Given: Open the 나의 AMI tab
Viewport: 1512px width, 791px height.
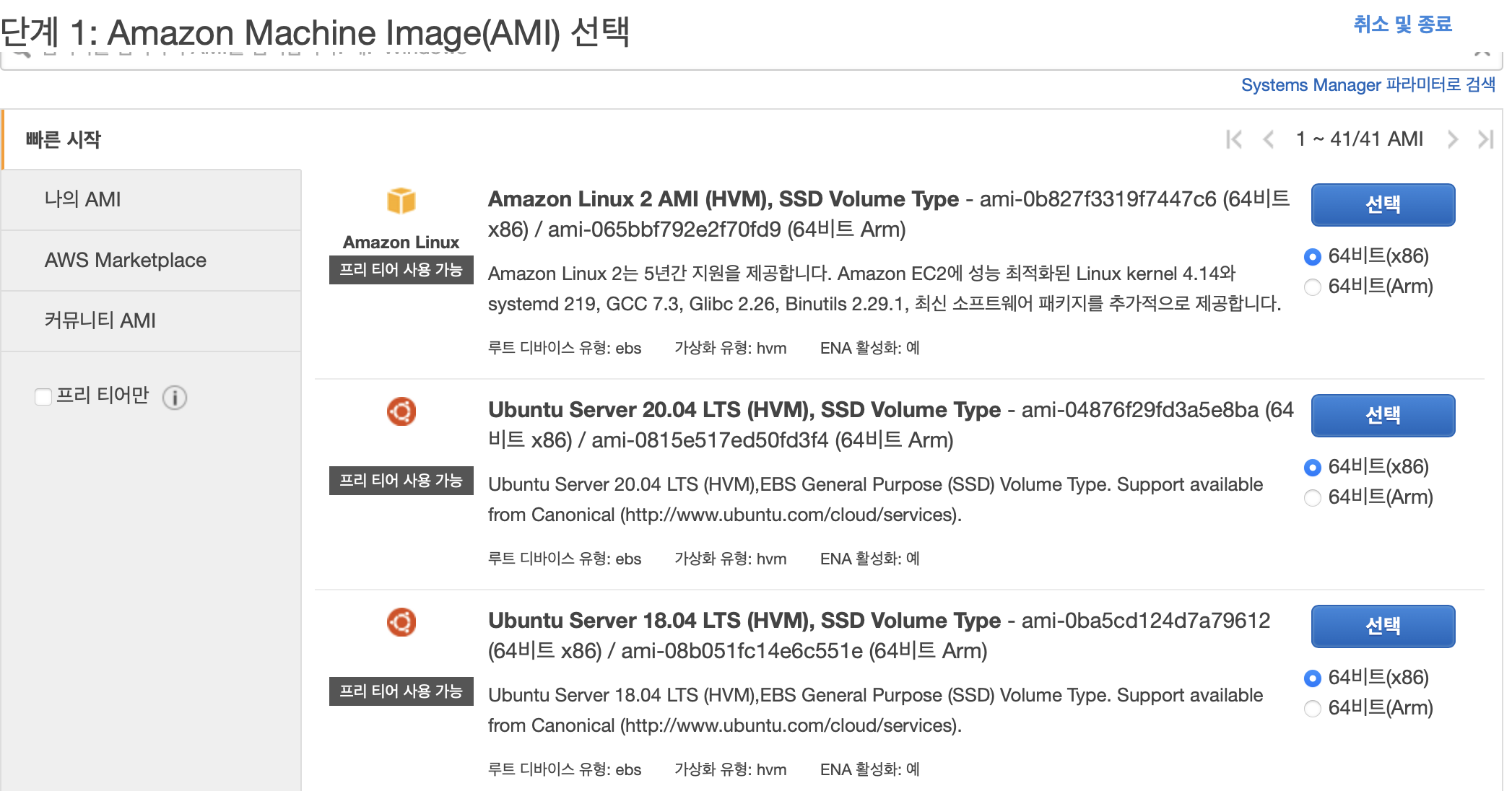Looking at the screenshot, I should 152,199.
